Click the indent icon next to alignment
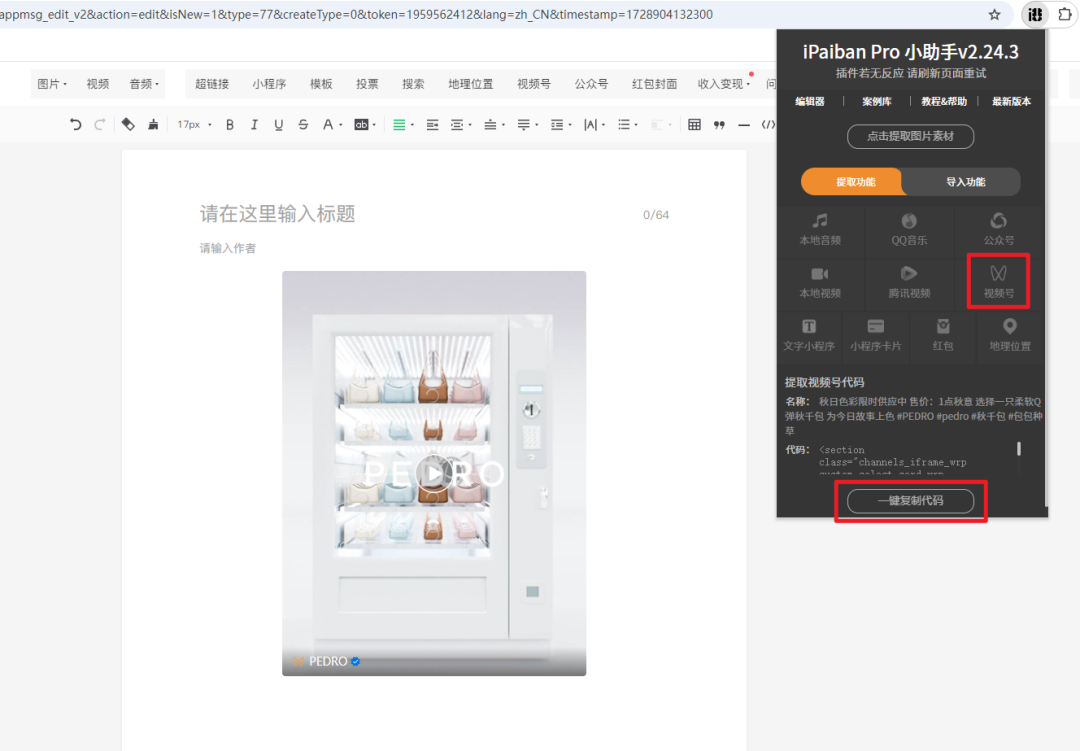The image size is (1080, 751). tap(433, 125)
